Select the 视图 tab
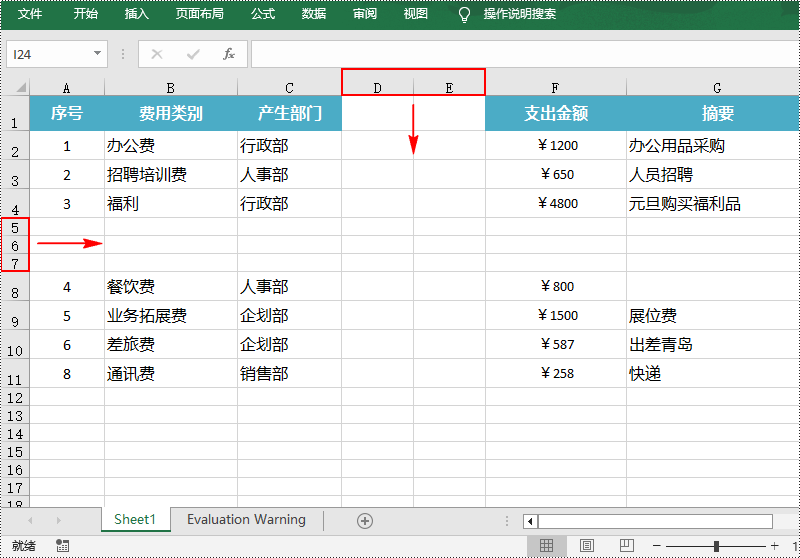Viewport: 800px width, 558px height. [415, 14]
